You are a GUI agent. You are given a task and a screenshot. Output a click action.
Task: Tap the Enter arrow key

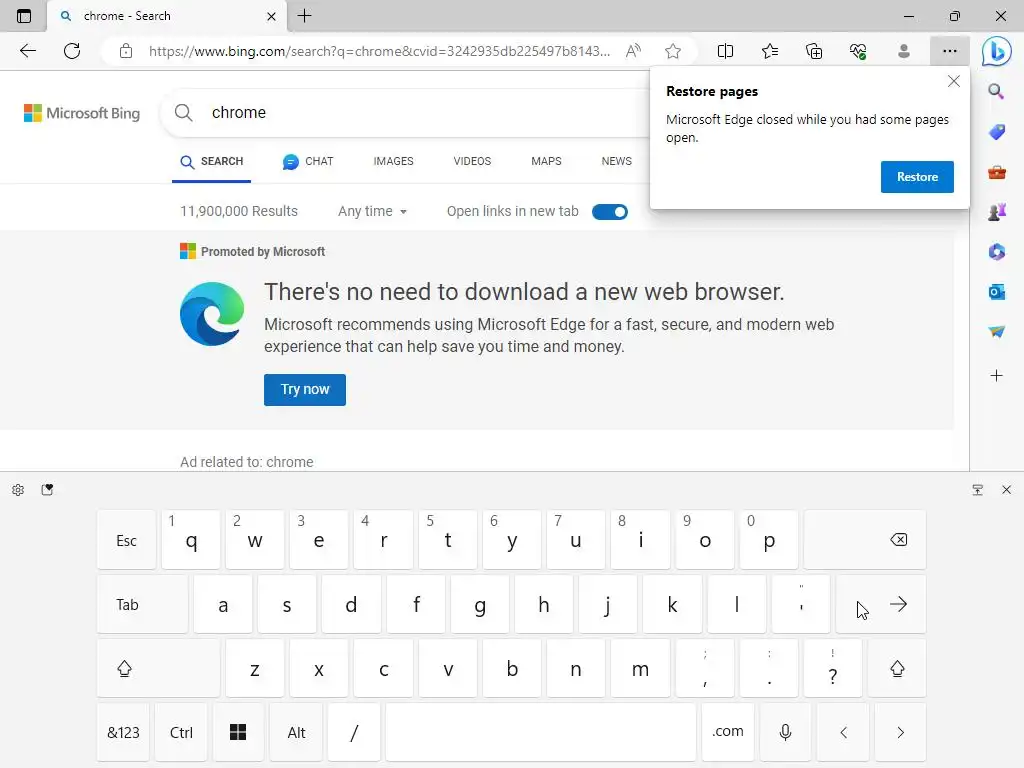(x=880, y=605)
